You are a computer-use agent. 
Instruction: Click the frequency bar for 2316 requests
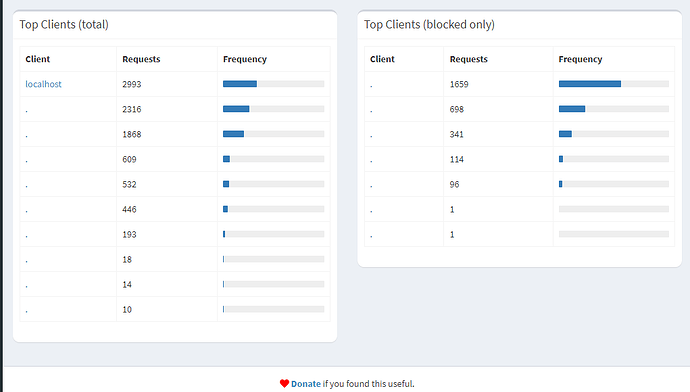(274, 109)
